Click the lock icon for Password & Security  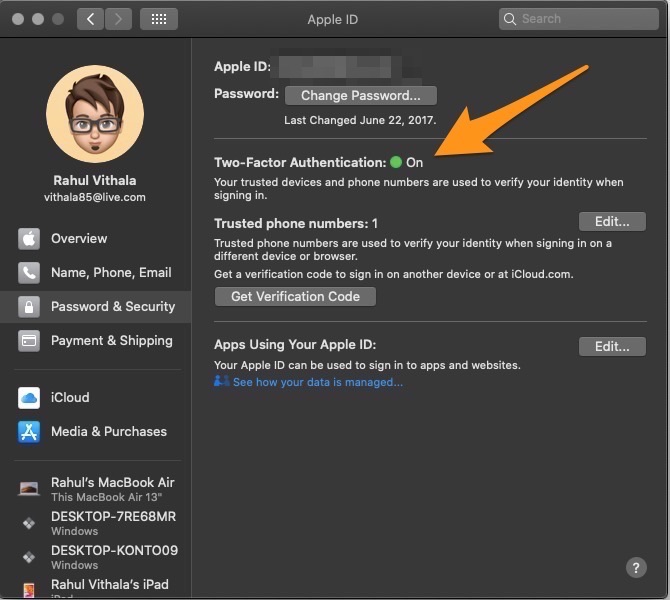tap(29, 307)
